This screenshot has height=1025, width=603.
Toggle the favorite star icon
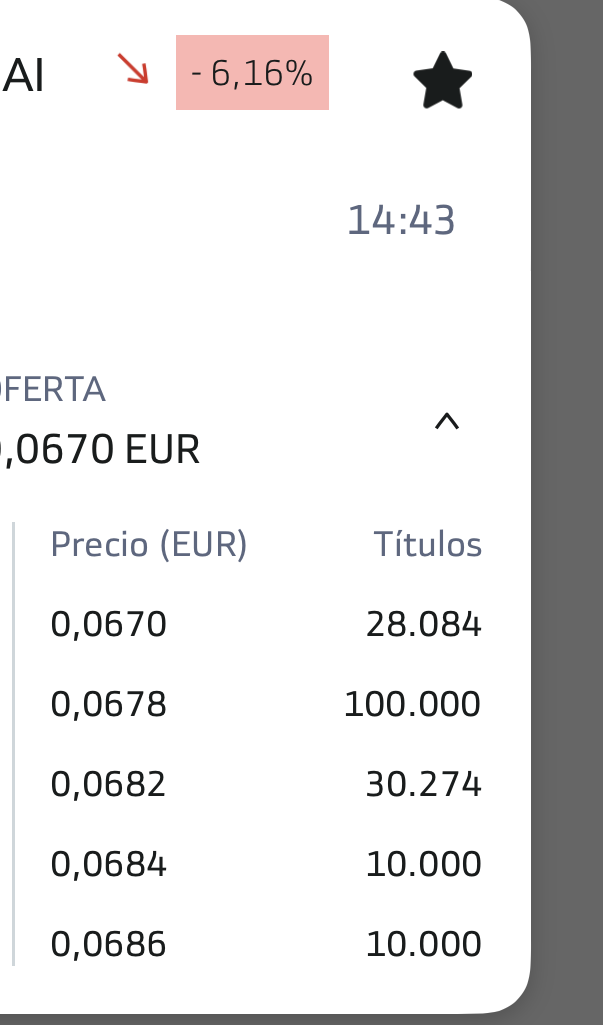(x=442, y=82)
